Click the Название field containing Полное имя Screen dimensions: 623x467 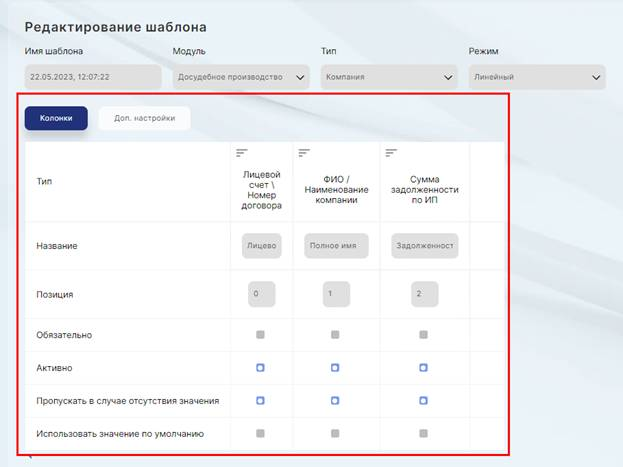(336, 246)
